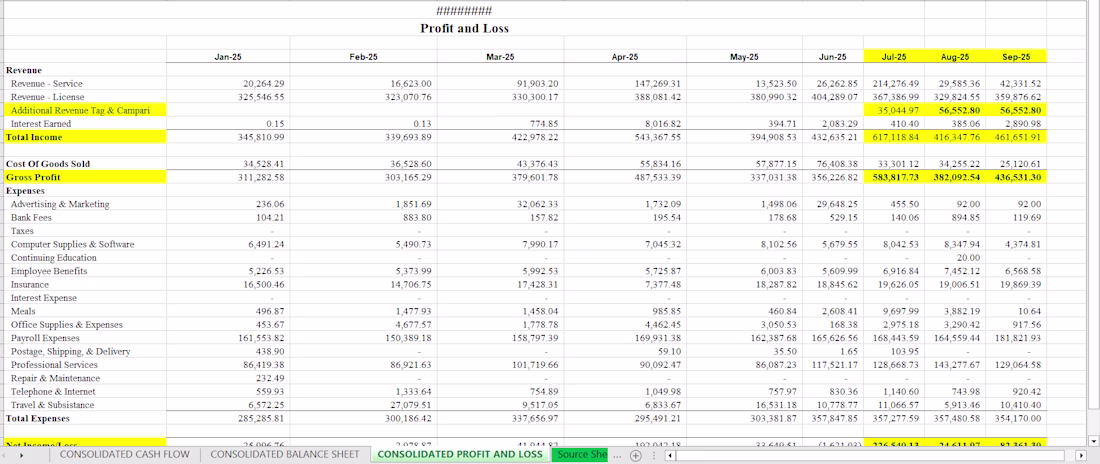The height and width of the screenshot is (464, 1100).
Task: Select the highlighted Sep-25 header
Action: tap(1016, 57)
